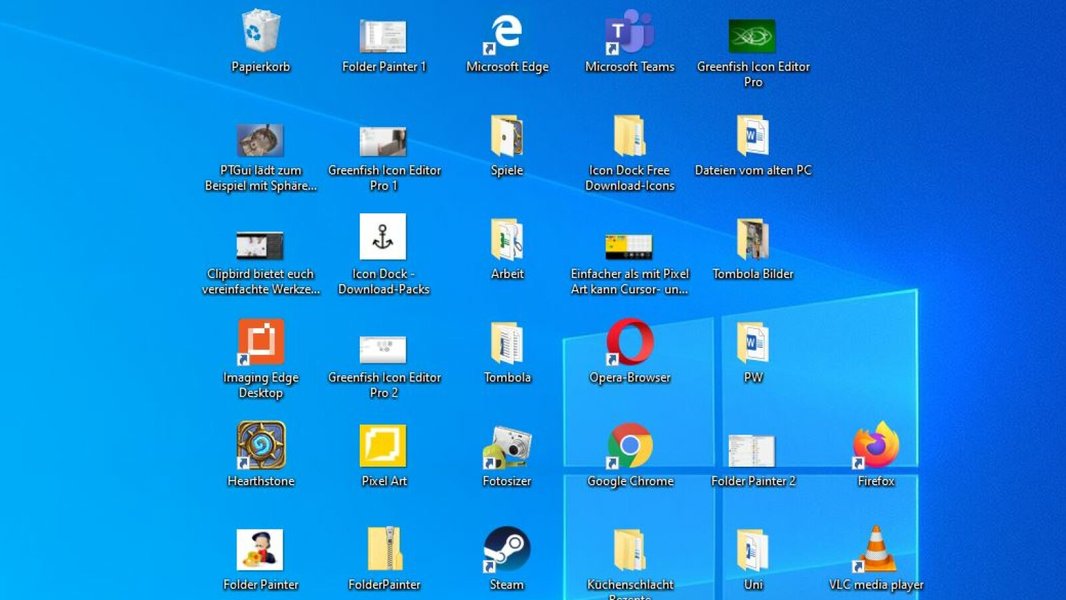Select the yellow Pixel Art icon
1066x600 pixels.
[383, 446]
